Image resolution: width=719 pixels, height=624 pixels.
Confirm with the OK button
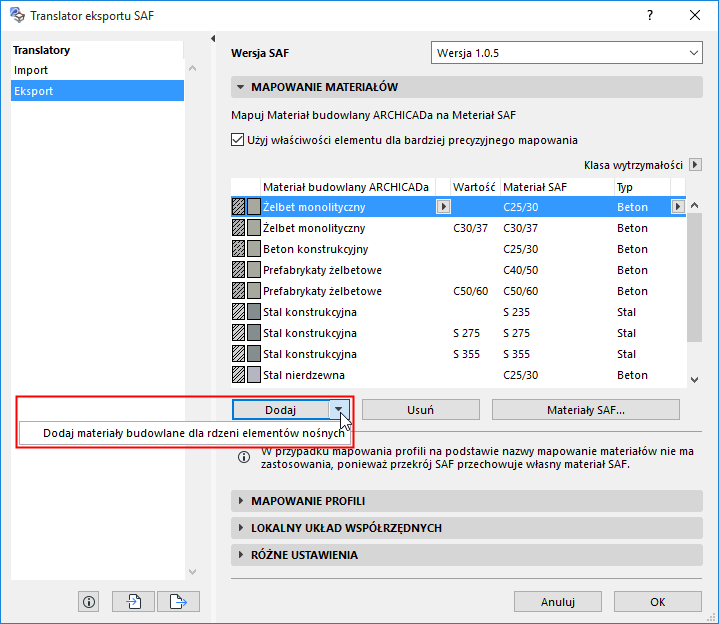pyautogui.click(x=658, y=602)
